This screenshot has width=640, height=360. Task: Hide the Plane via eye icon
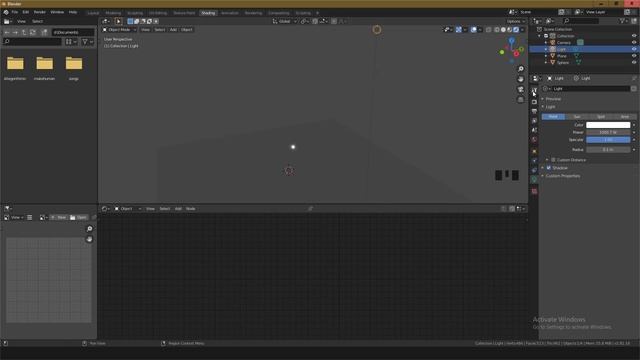click(634, 56)
